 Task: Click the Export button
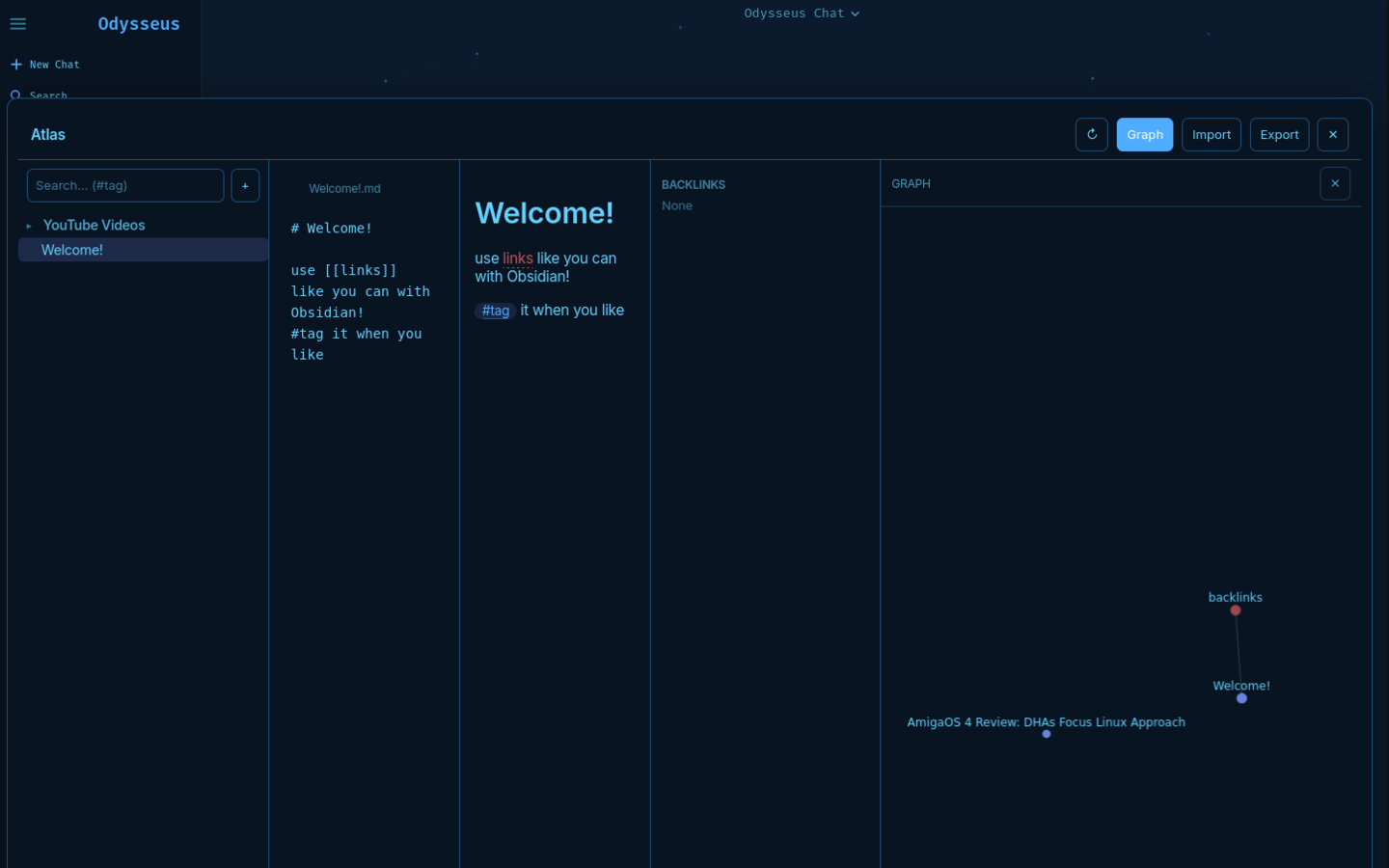pos(1279,135)
